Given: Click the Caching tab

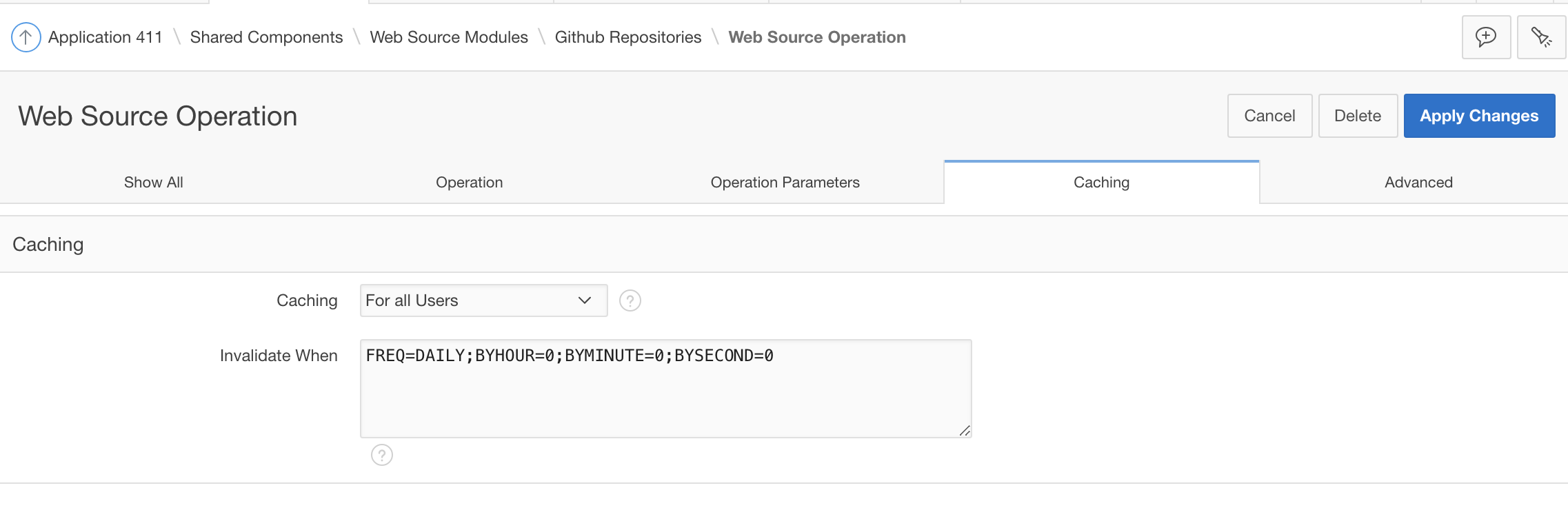Looking at the screenshot, I should tap(1101, 183).
